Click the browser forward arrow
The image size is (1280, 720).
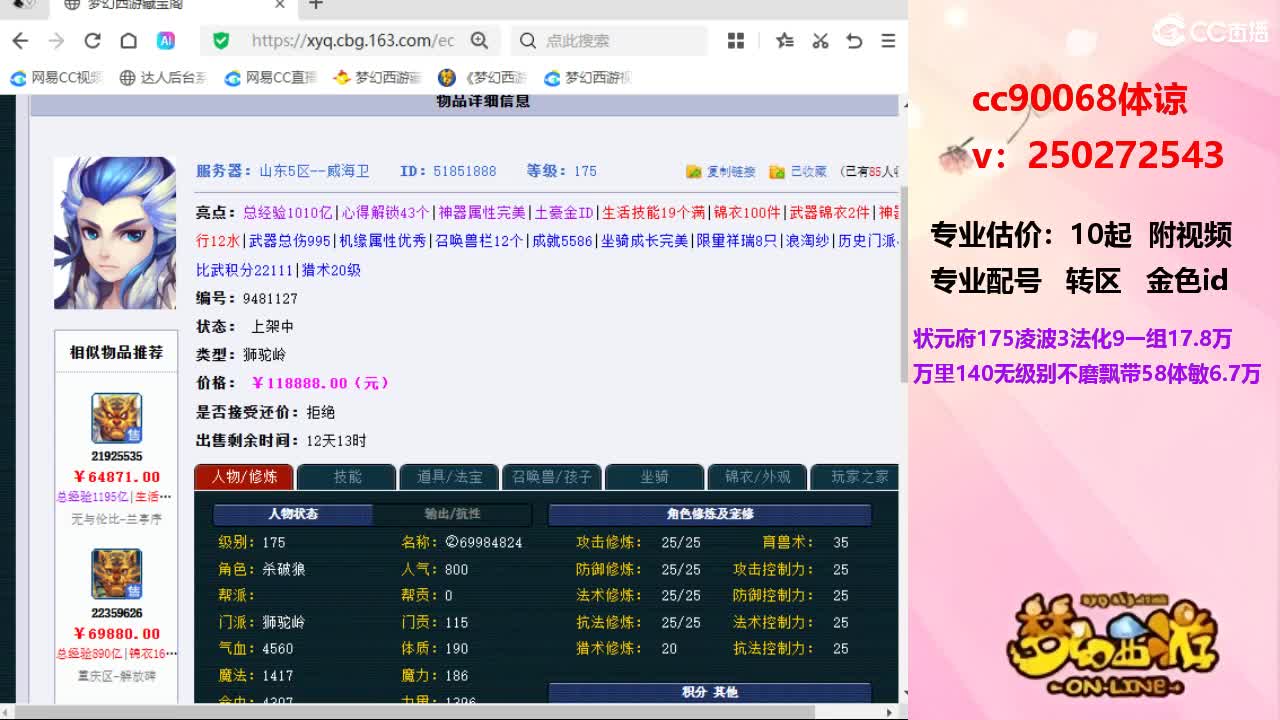point(56,41)
